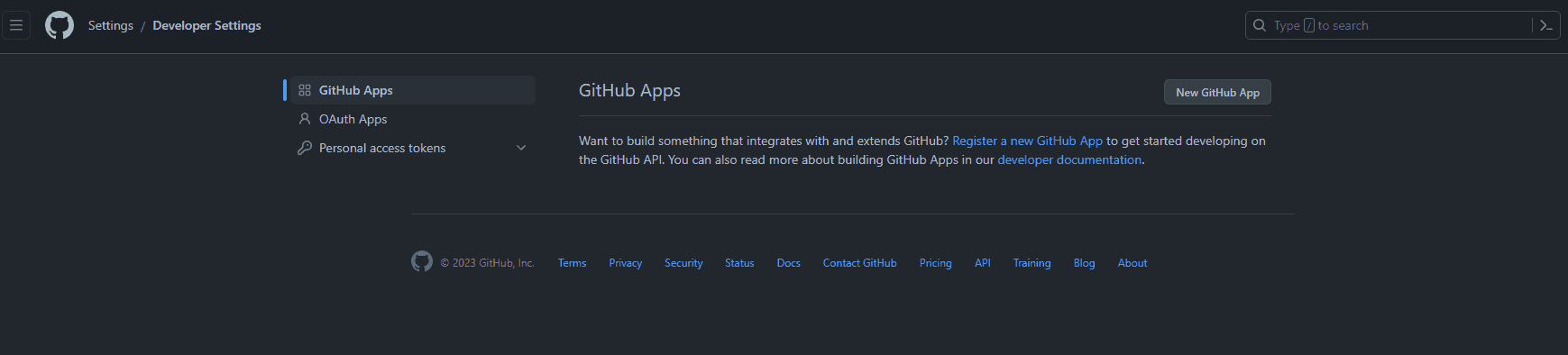Open the developer documentation link
Image resolution: width=1568 pixels, height=355 pixels.
tap(1069, 159)
